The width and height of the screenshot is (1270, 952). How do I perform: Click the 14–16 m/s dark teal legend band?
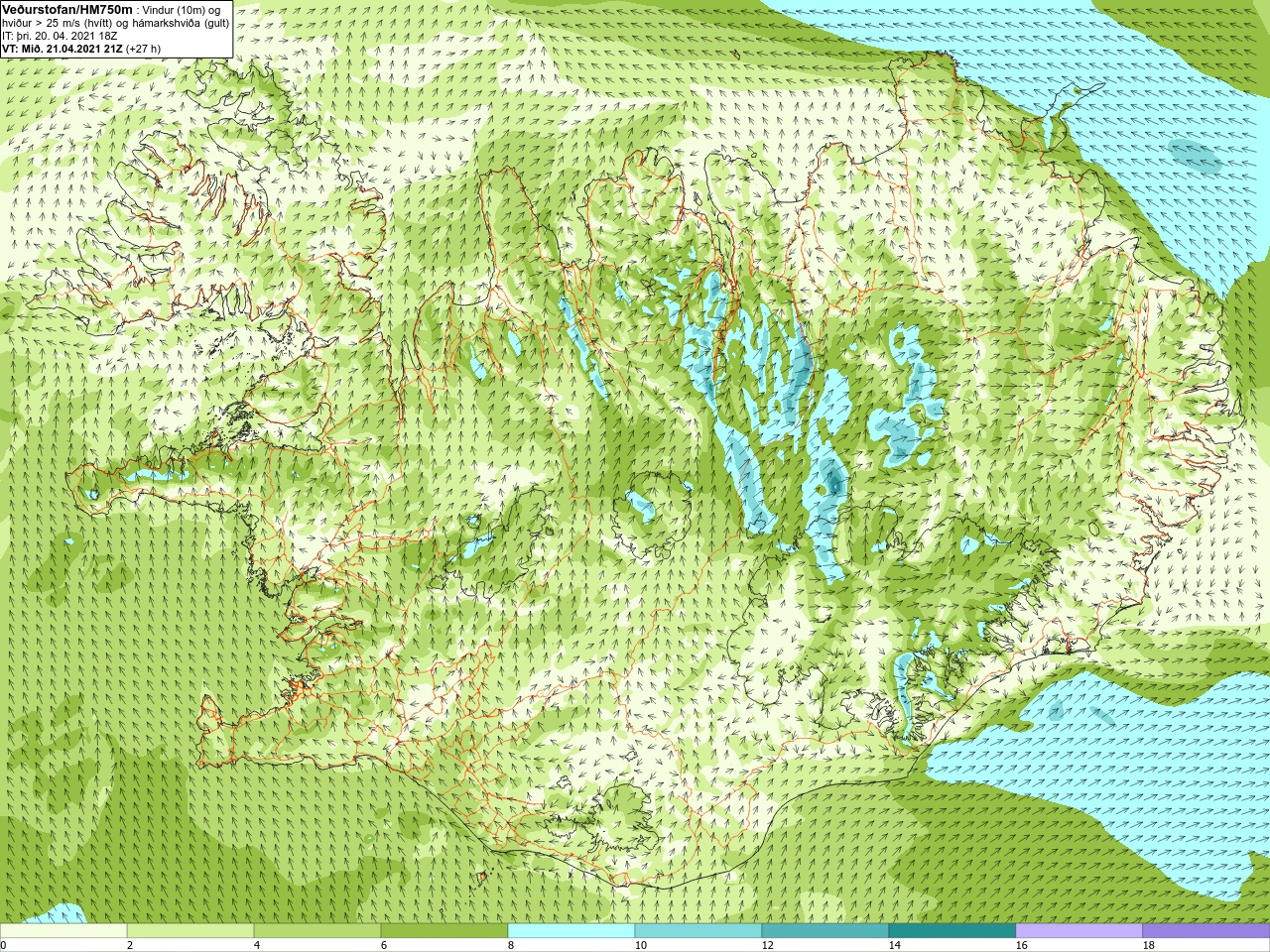pyautogui.click(x=952, y=931)
